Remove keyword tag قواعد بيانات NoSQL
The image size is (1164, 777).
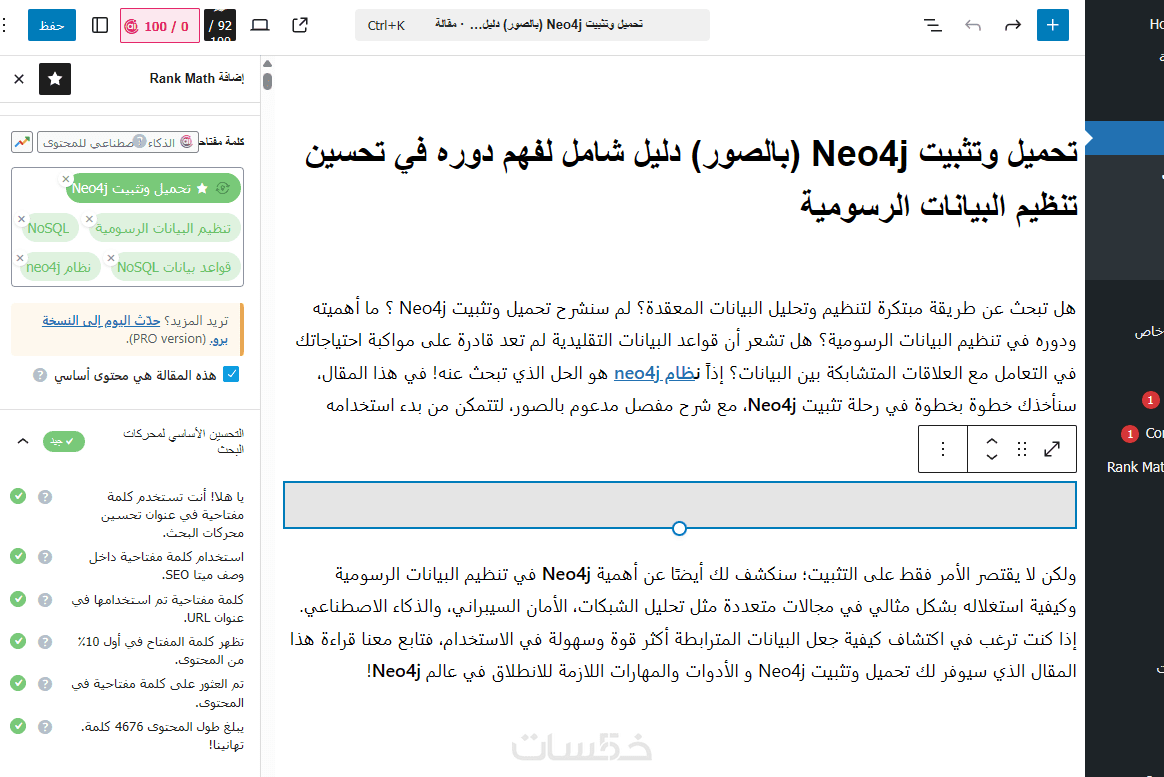tap(111, 258)
